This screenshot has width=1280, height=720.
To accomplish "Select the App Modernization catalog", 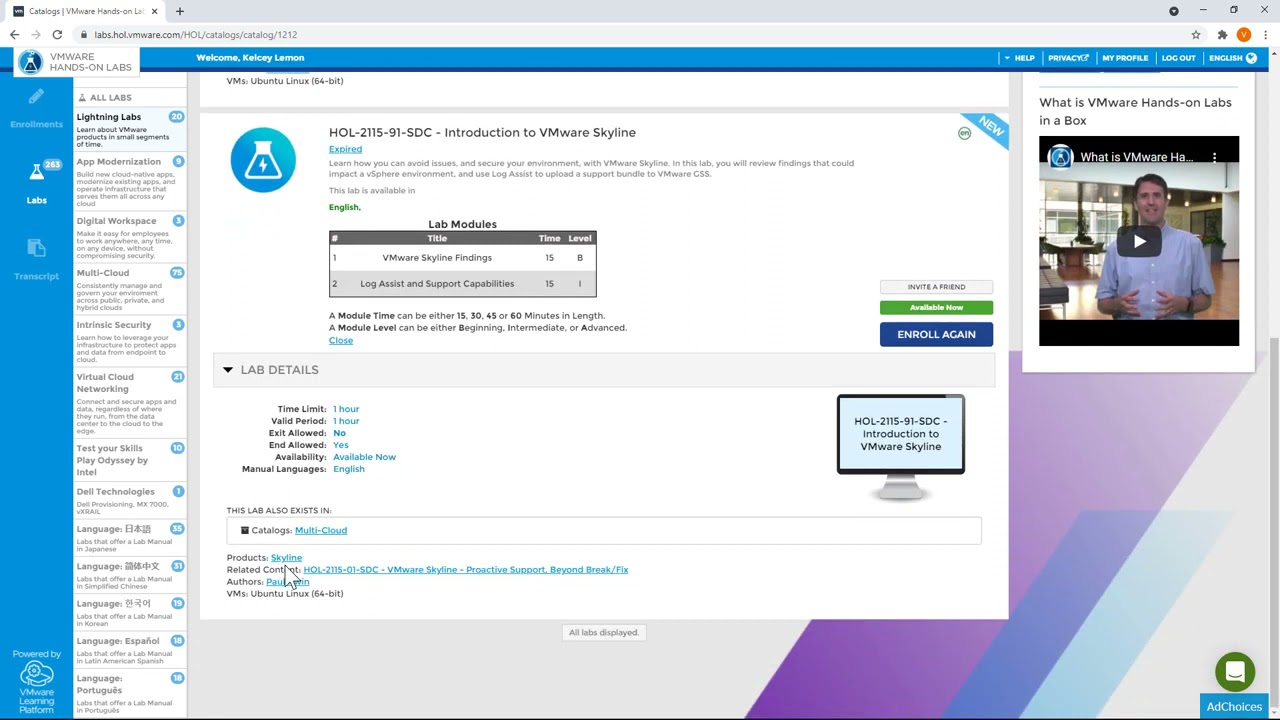I will coord(130,182).
